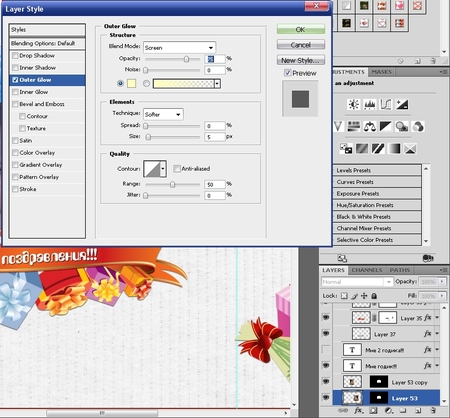Click the Lock position icon
The image size is (450, 418).
[364, 296]
